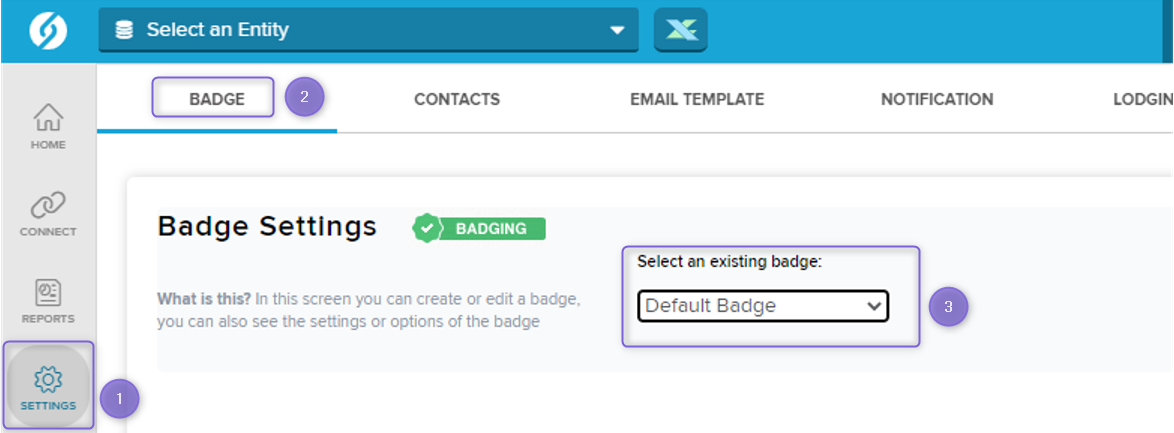1174x433 pixels.
Task: Open the Lodging tab
Action: [1142, 99]
